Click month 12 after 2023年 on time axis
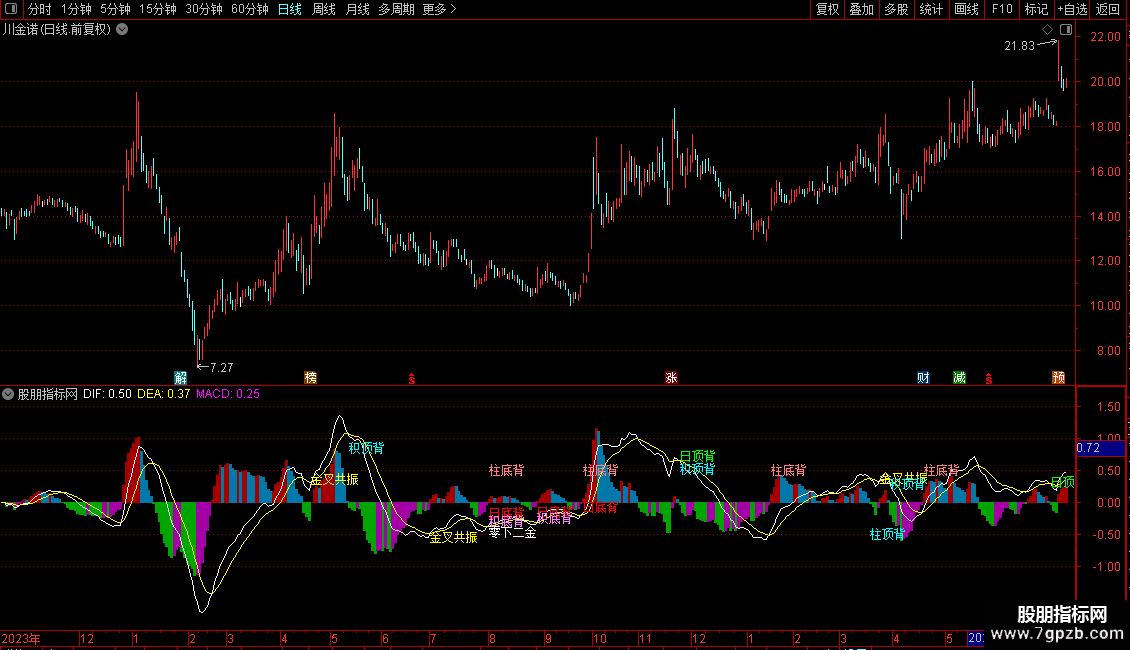This screenshot has height=650, width=1130. click(x=87, y=638)
